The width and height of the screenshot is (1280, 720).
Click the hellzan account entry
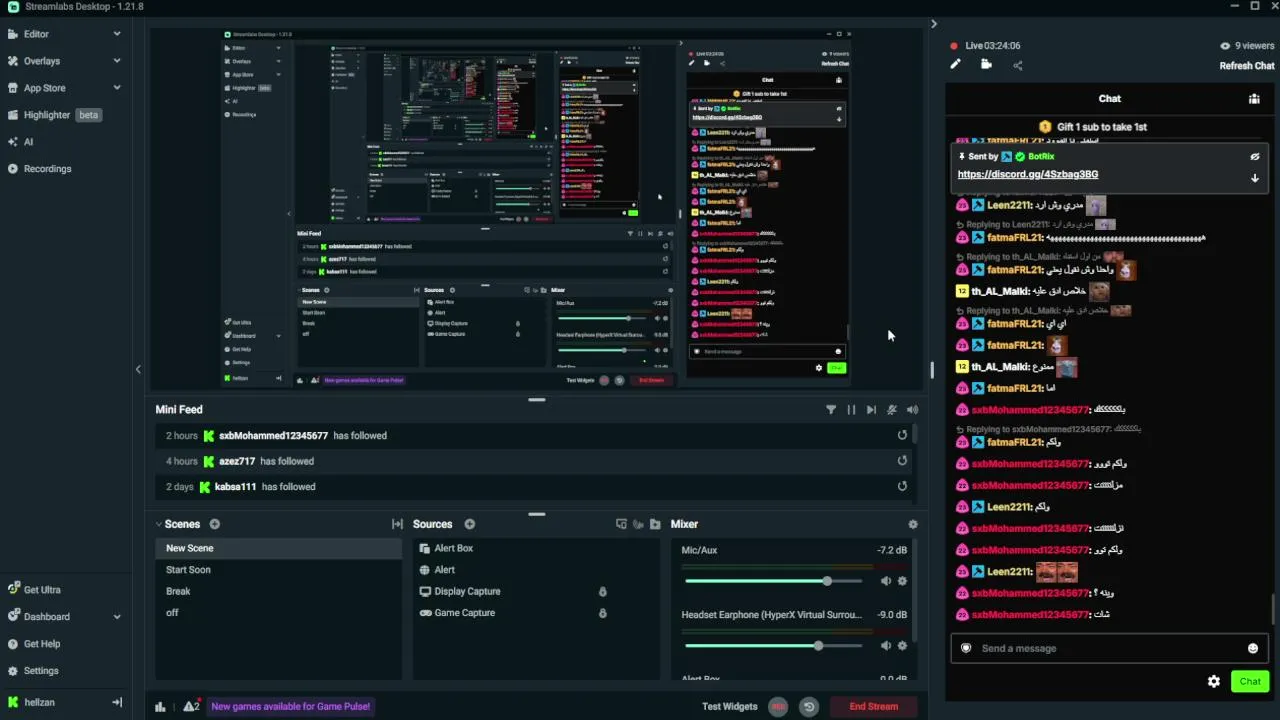pos(39,702)
